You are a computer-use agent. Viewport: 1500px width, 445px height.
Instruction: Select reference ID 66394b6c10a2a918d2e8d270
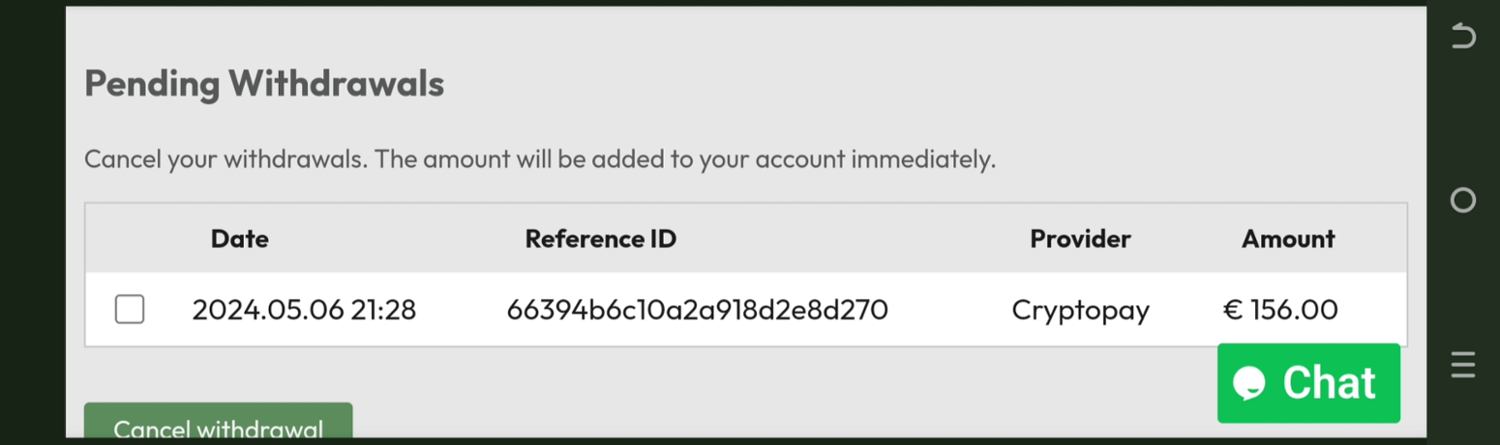pos(697,310)
